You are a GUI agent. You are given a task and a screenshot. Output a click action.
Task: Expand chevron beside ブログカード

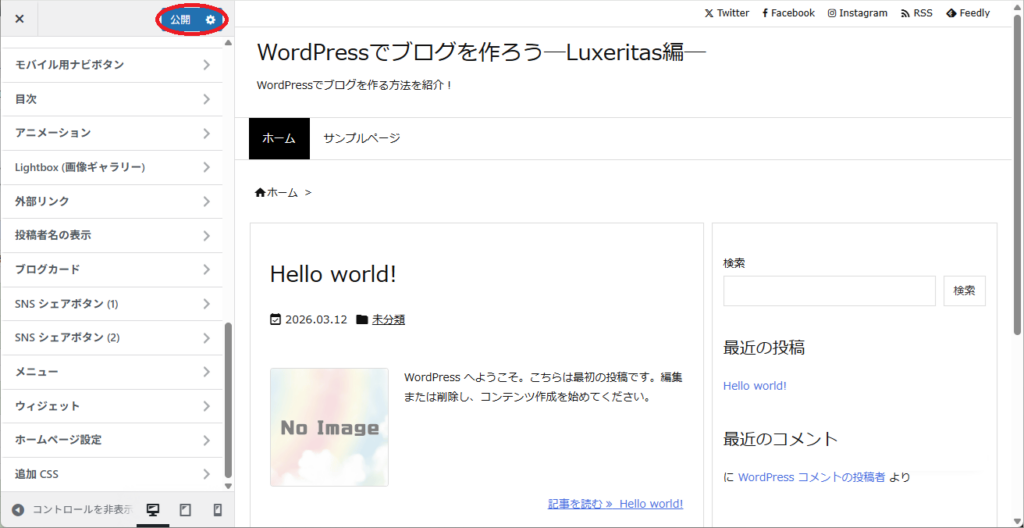click(x=206, y=269)
